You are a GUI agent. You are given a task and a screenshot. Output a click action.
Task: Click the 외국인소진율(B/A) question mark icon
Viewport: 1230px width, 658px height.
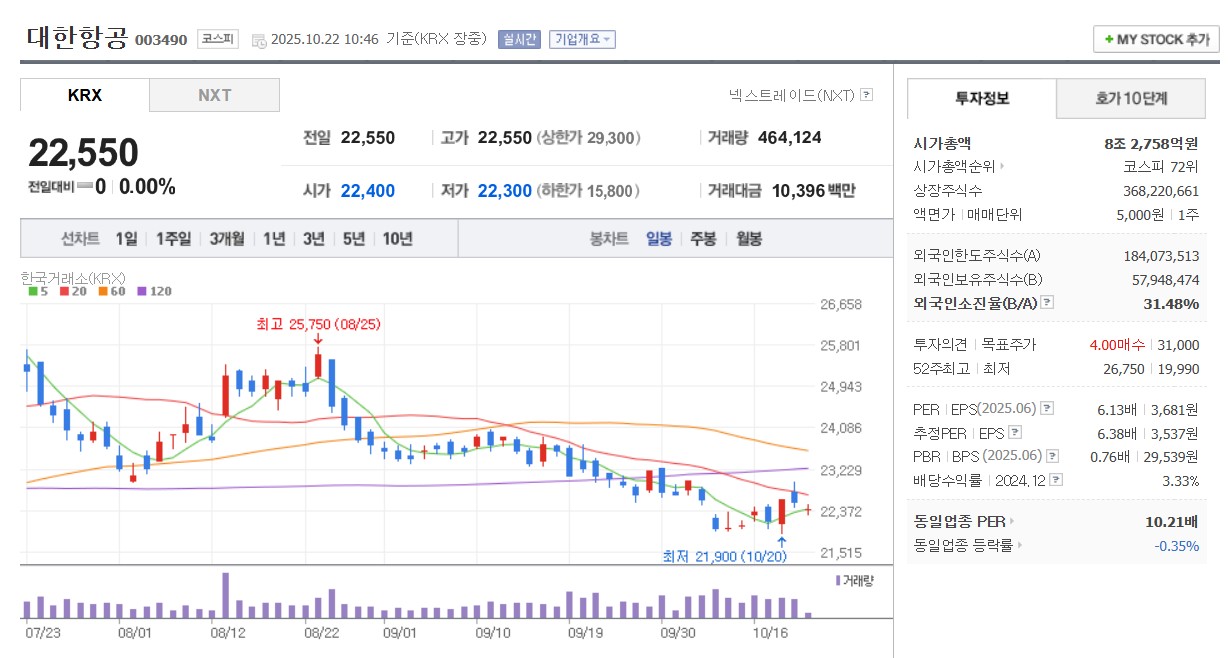pyautogui.click(x=1046, y=302)
